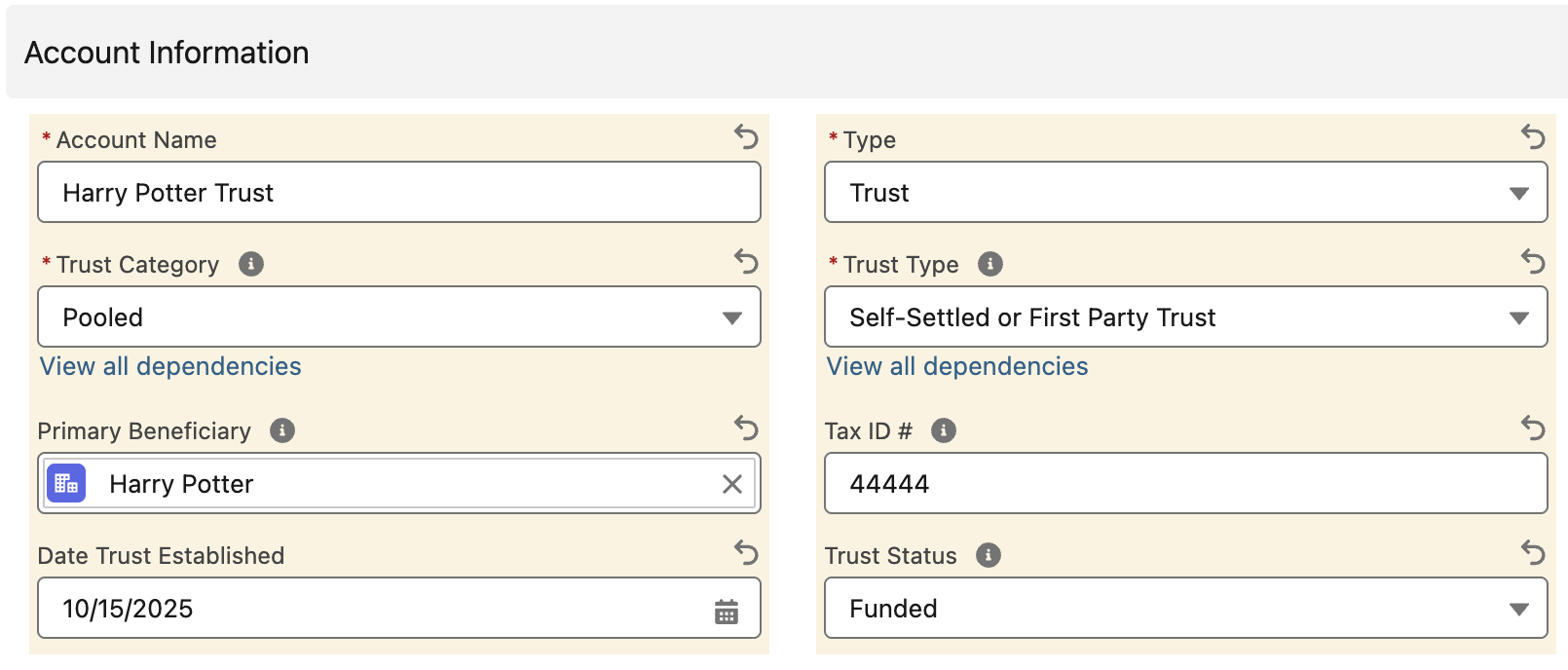Show Trust Category help info icon
1568x670 pixels.
(251, 264)
